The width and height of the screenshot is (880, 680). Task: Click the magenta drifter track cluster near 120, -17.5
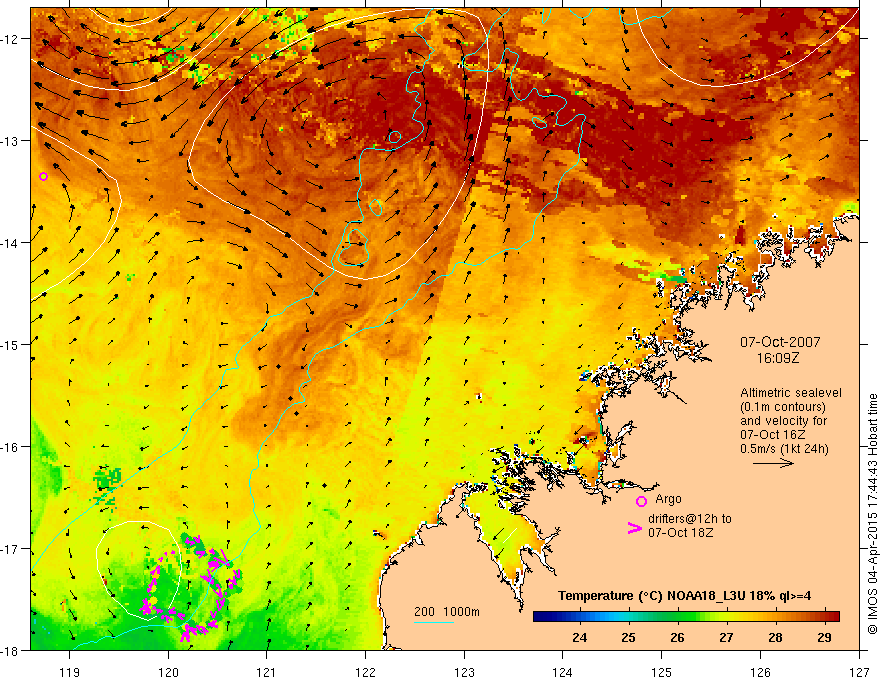pyautogui.click(x=191, y=589)
